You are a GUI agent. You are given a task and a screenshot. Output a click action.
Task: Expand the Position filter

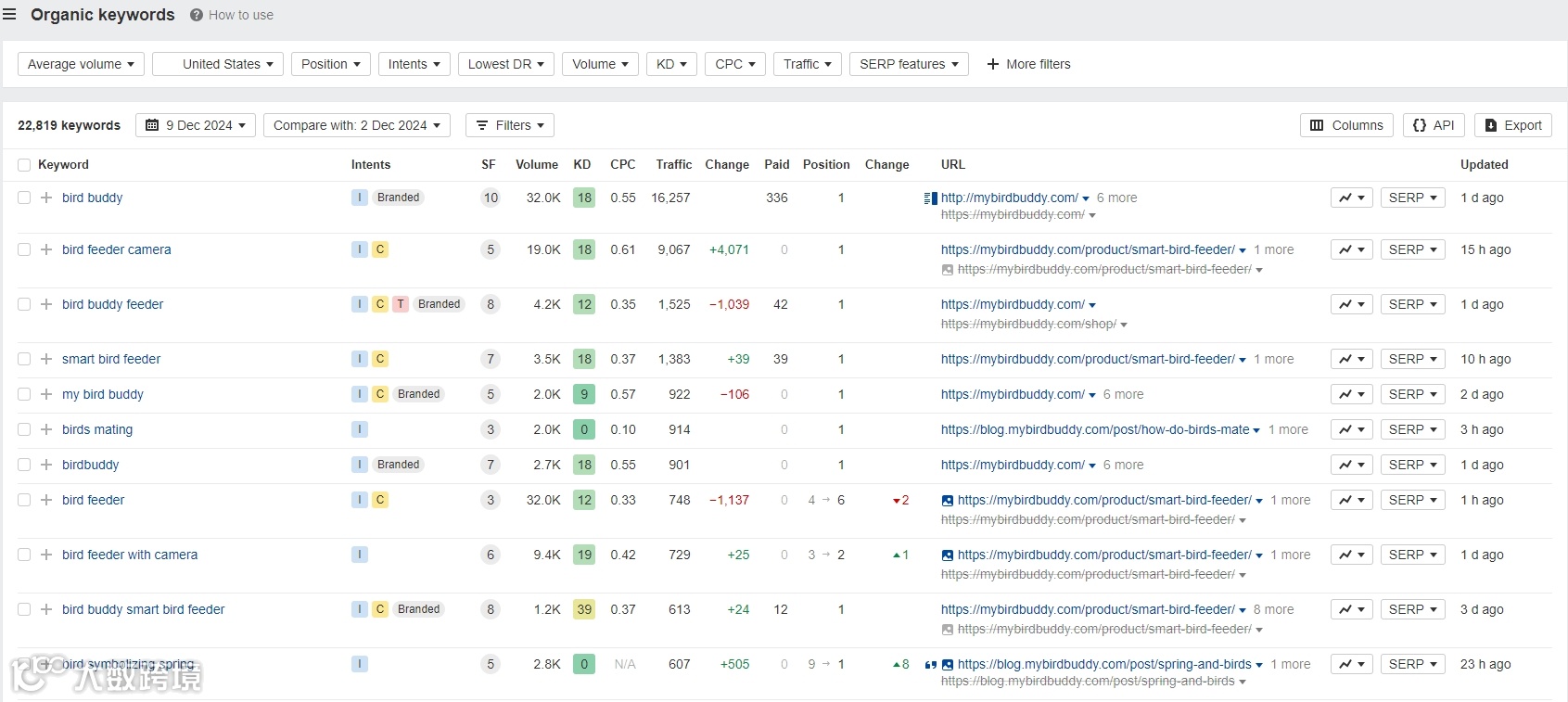[x=331, y=64]
